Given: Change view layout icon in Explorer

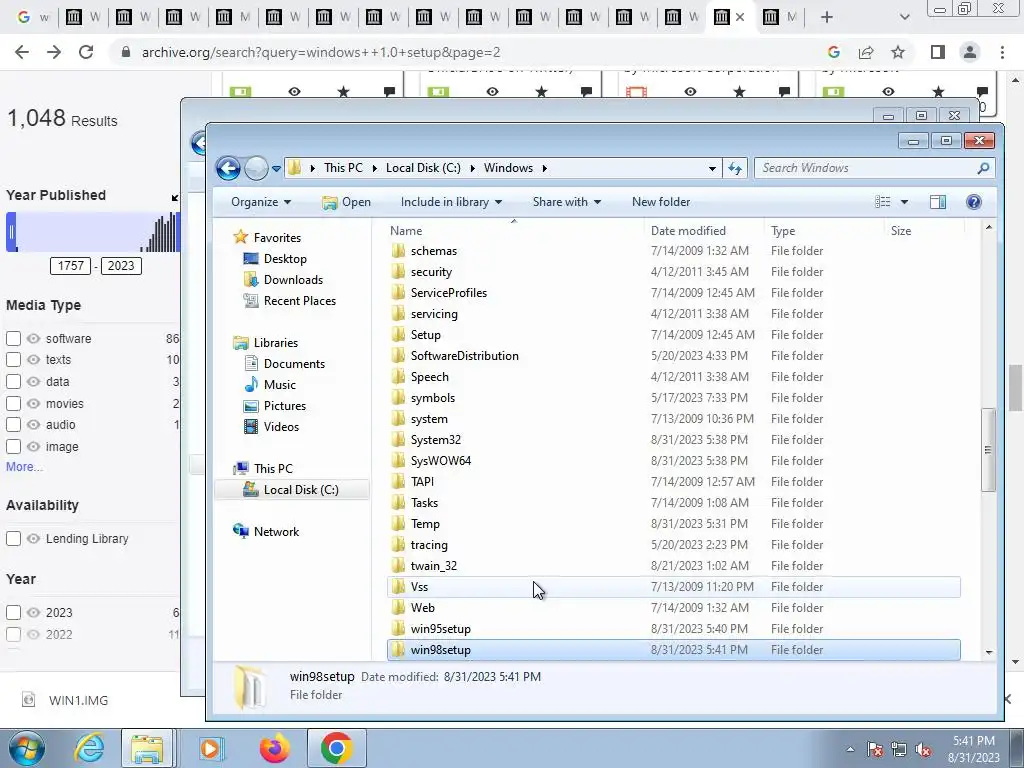Looking at the screenshot, I should 883,202.
